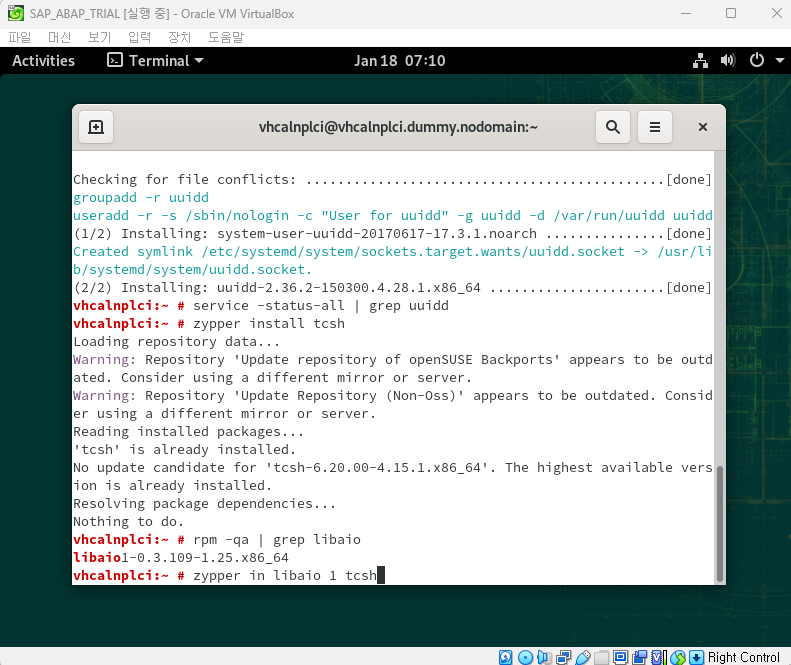This screenshot has height=665, width=791.
Task: Click the mouse integration status icon
Action: (x=678, y=657)
